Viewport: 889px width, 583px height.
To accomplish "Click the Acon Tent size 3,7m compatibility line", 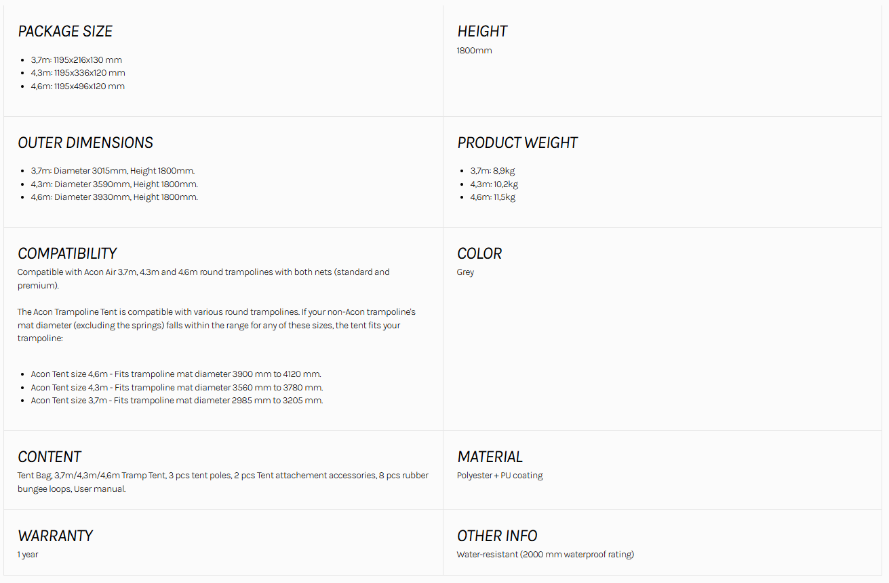I will tap(176, 400).
